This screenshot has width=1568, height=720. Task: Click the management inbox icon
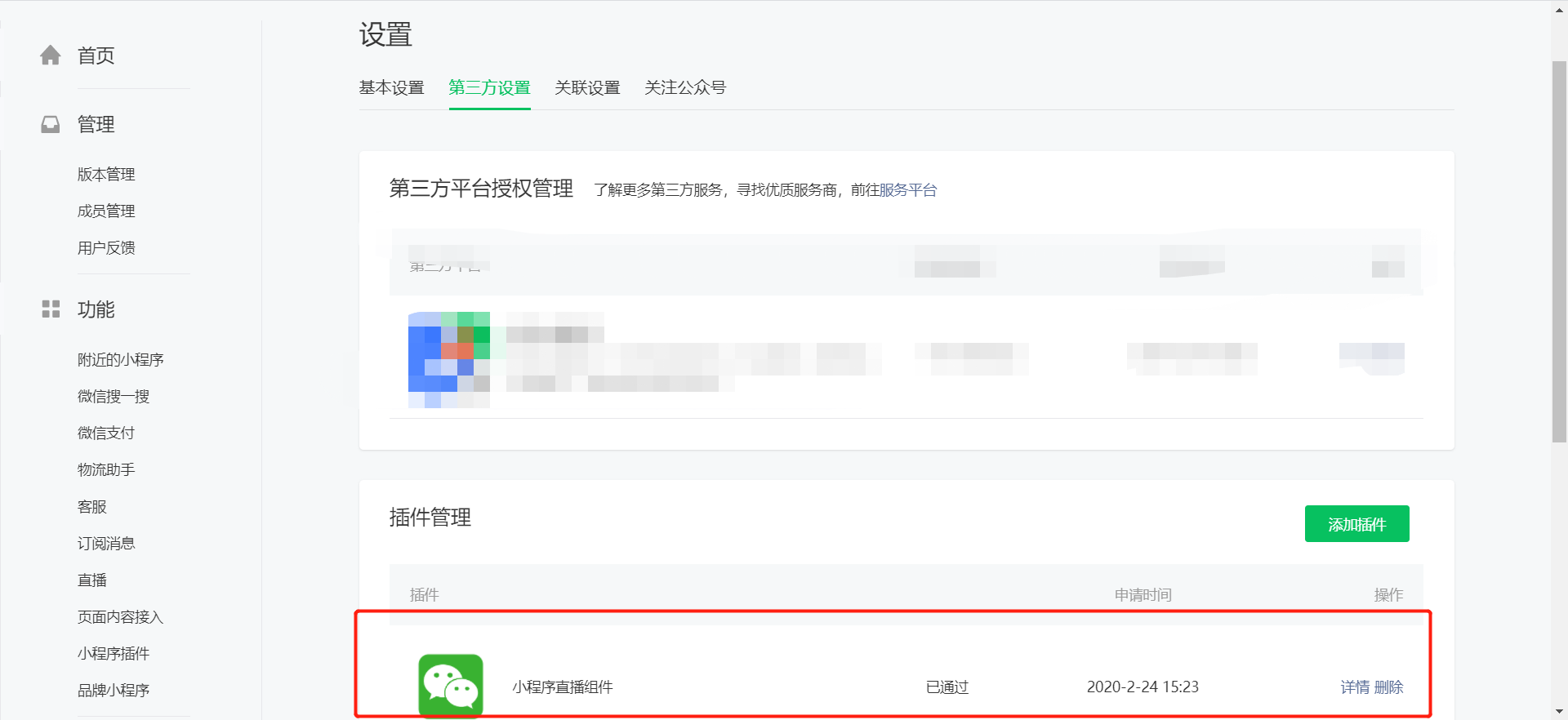[51, 124]
